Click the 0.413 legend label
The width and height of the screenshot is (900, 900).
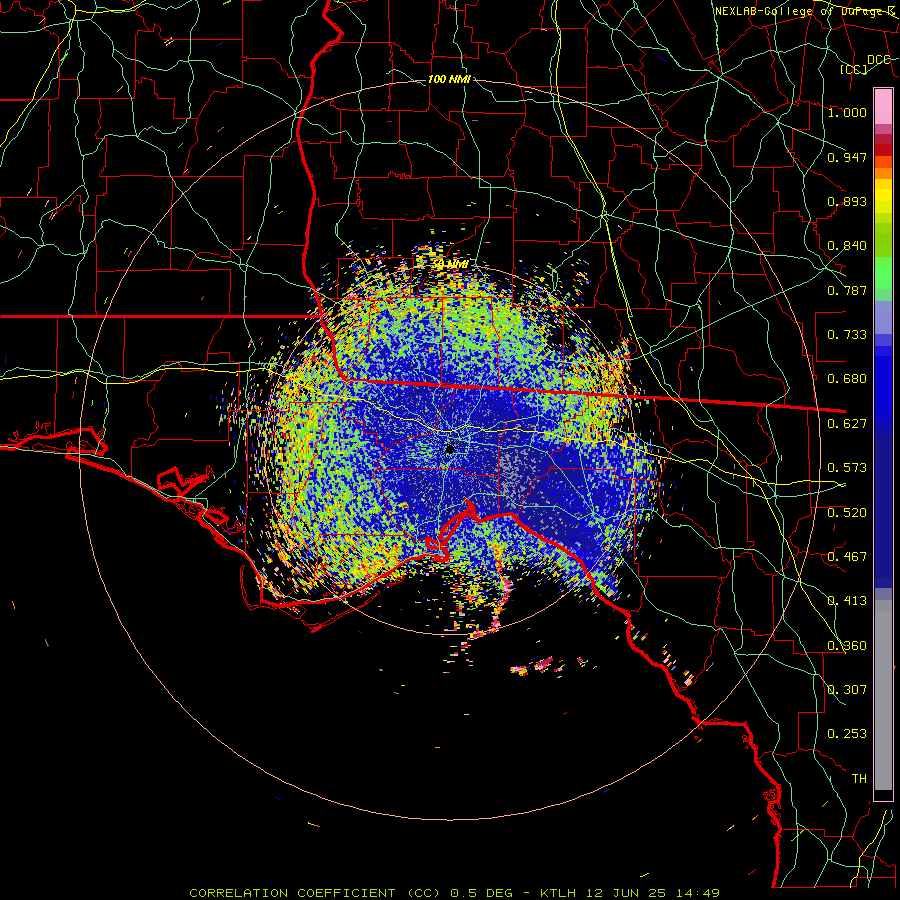tap(847, 601)
